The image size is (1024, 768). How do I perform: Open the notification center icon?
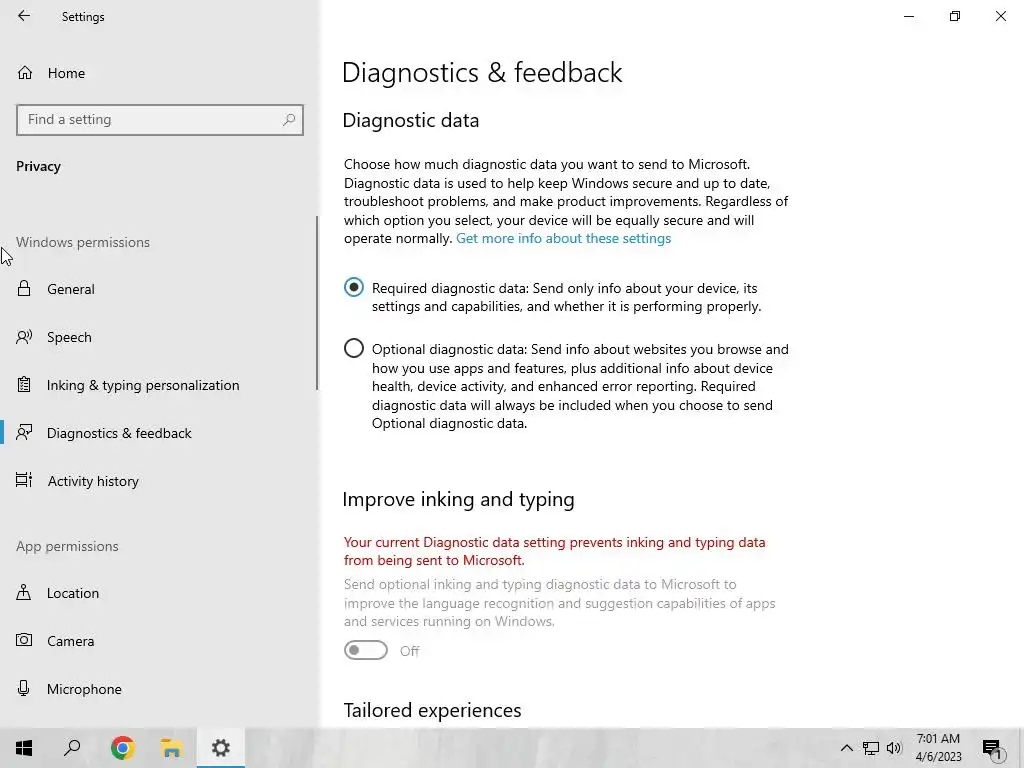993,749
